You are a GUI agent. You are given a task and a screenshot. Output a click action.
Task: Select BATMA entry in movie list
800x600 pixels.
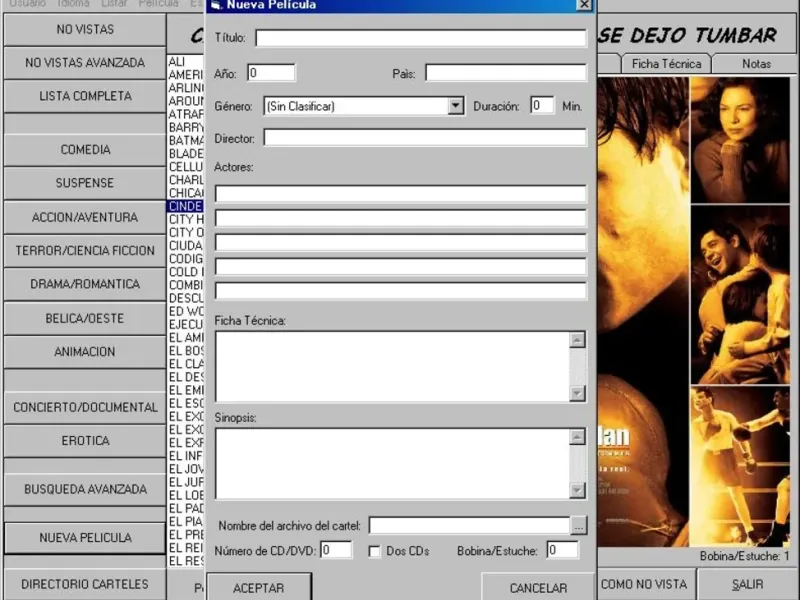[x=185, y=140]
